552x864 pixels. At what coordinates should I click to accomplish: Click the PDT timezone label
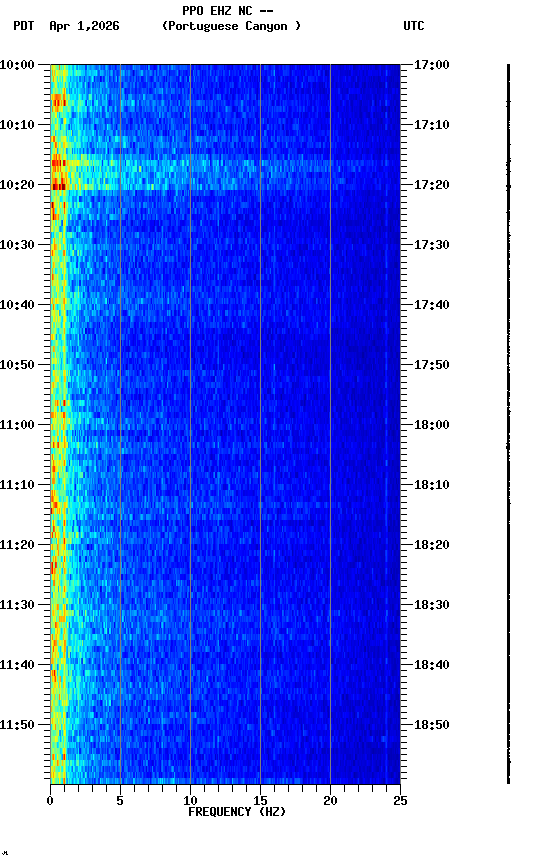pyautogui.click(x=24, y=26)
